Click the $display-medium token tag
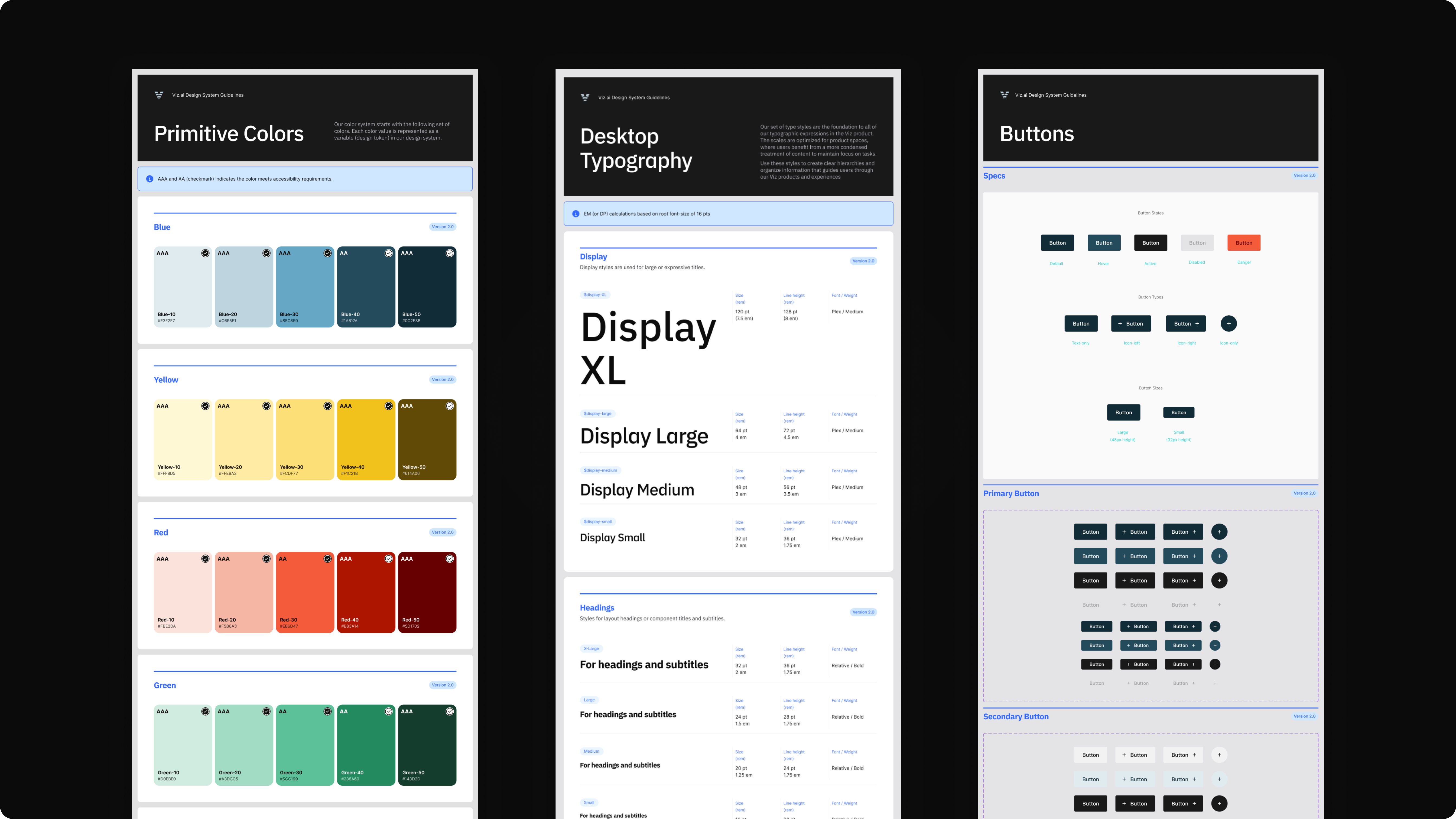This screenshot has height=819, width=1456. [x=600, y=470]
